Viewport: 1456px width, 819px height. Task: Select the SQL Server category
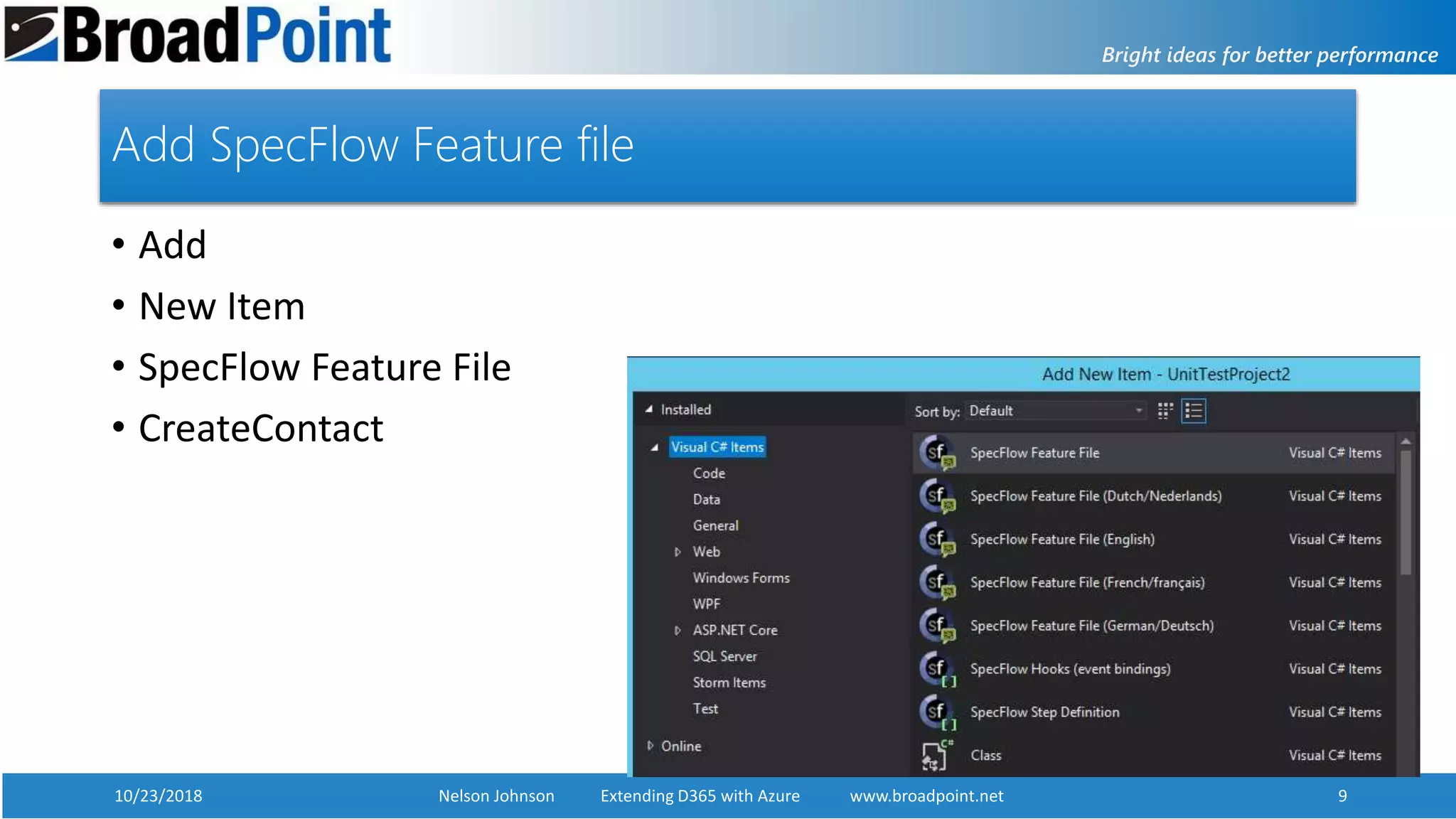click(725, 656)
